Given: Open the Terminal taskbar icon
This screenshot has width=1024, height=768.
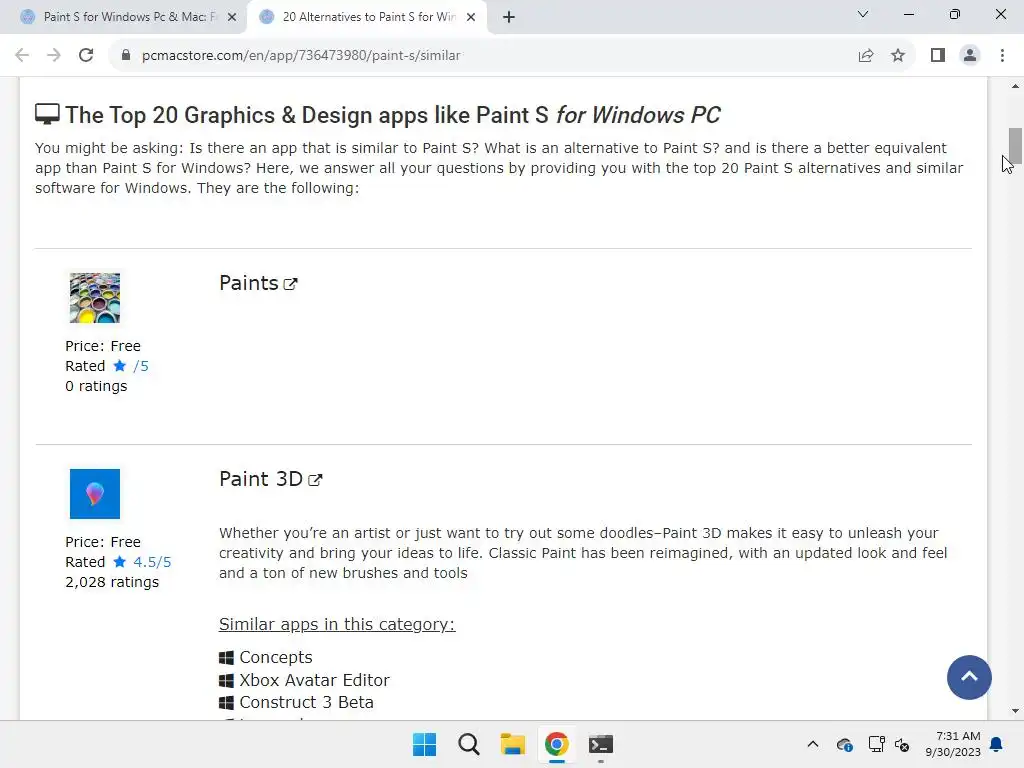Looking at the screenshot, I should 600,744.
